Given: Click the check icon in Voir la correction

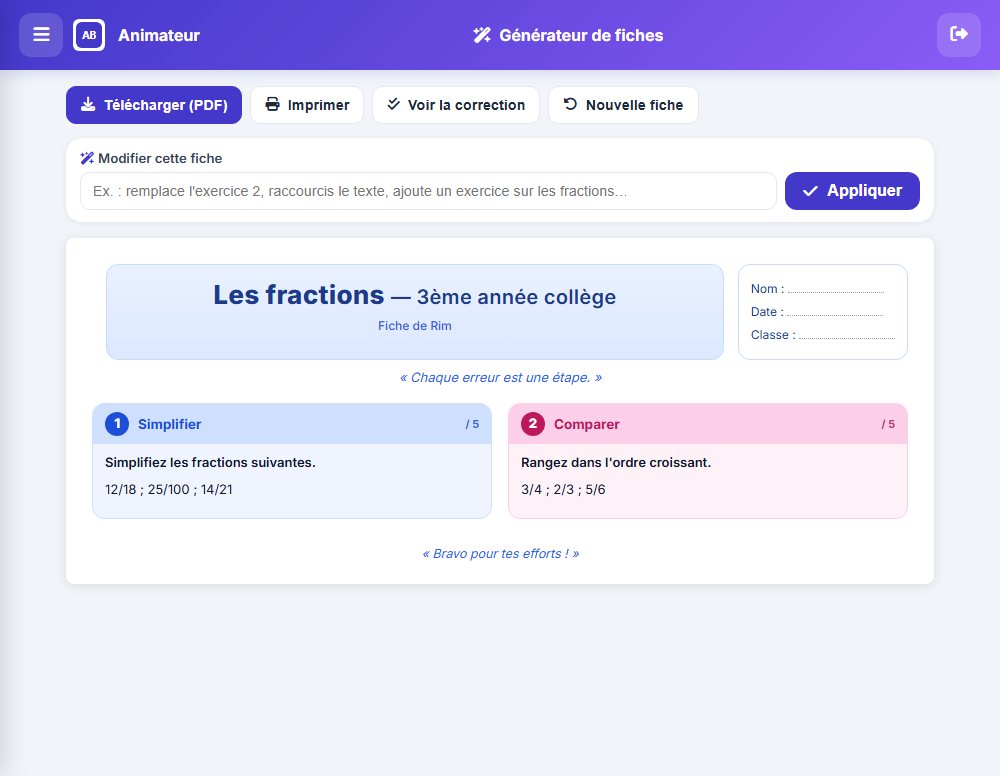Looking at the screenshot, I should tap(393, 104).
